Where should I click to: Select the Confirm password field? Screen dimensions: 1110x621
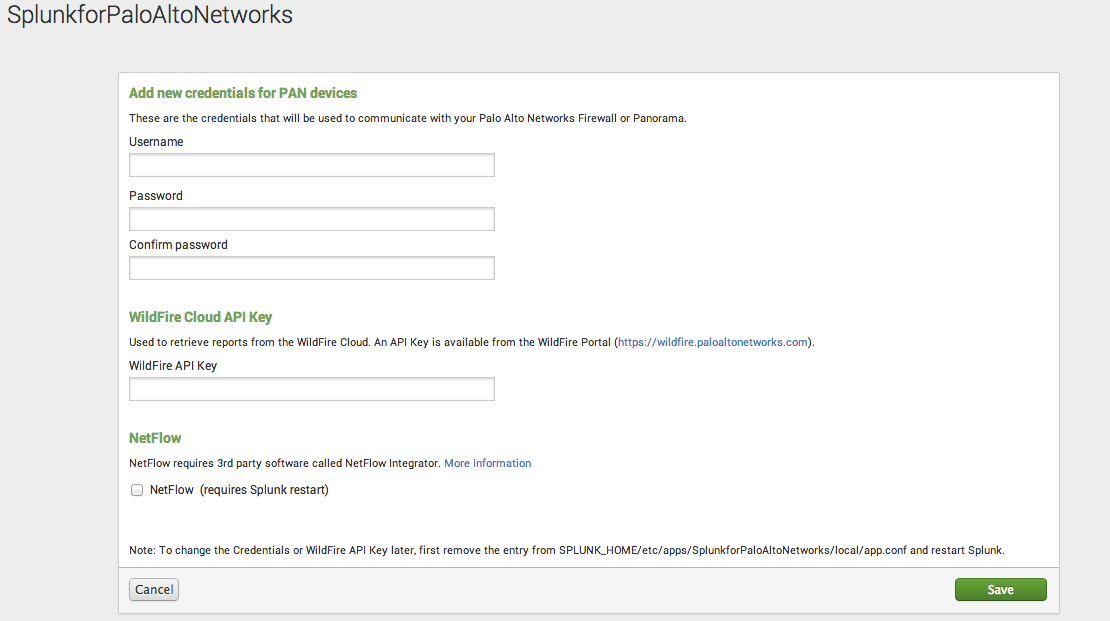(310, 267)
